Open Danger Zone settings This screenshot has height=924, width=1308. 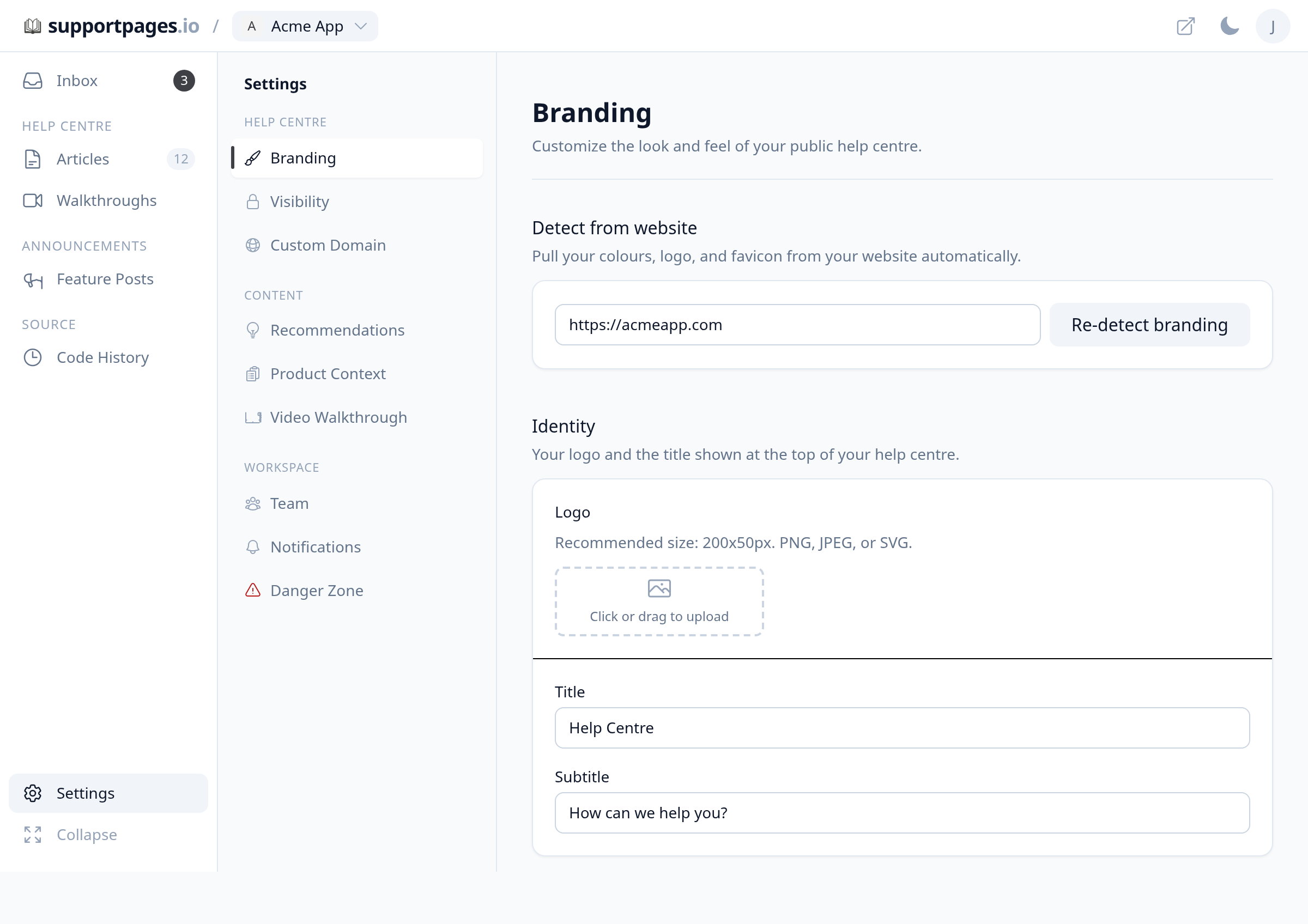coord(357,591)
